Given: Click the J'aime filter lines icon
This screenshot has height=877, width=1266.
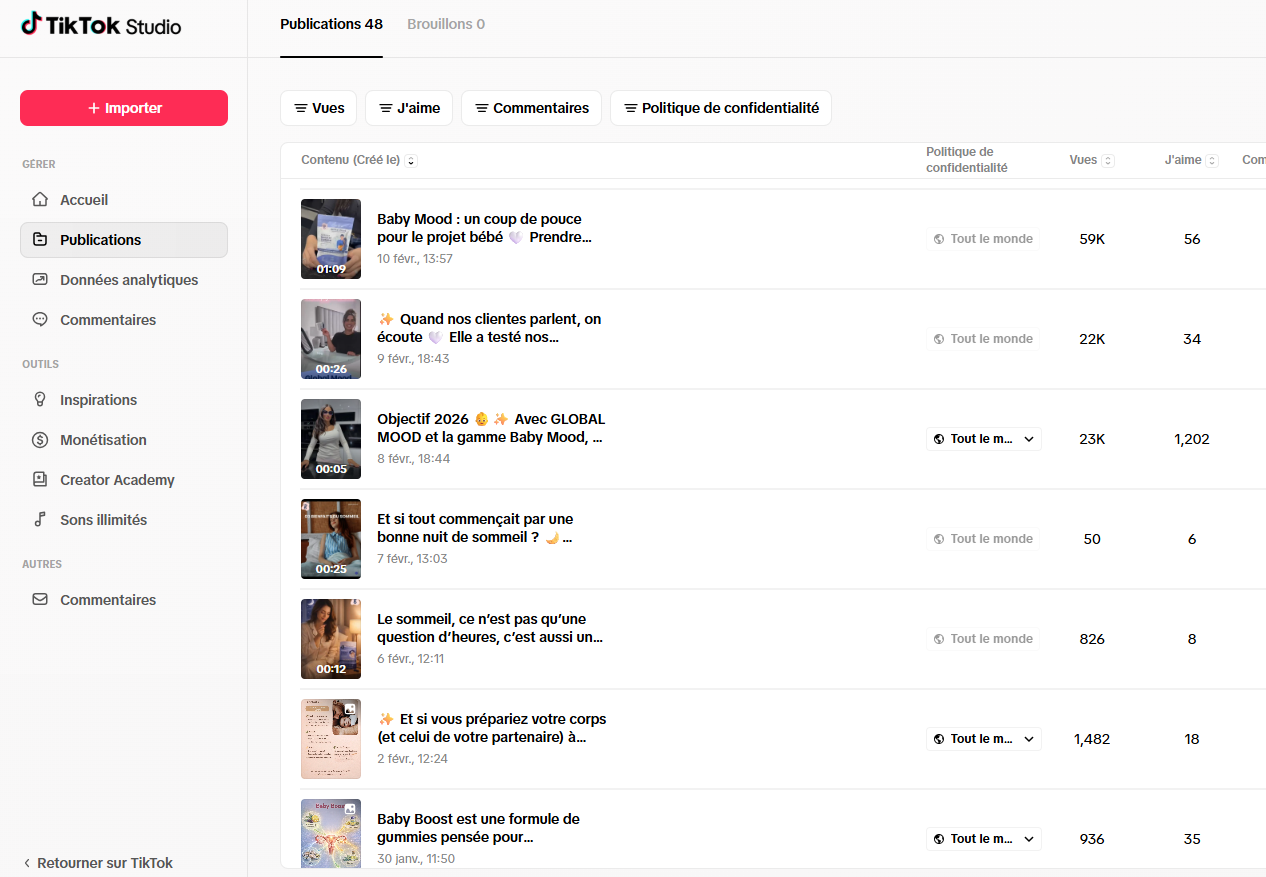Looking at the screenshot, I should pos(385,108).
